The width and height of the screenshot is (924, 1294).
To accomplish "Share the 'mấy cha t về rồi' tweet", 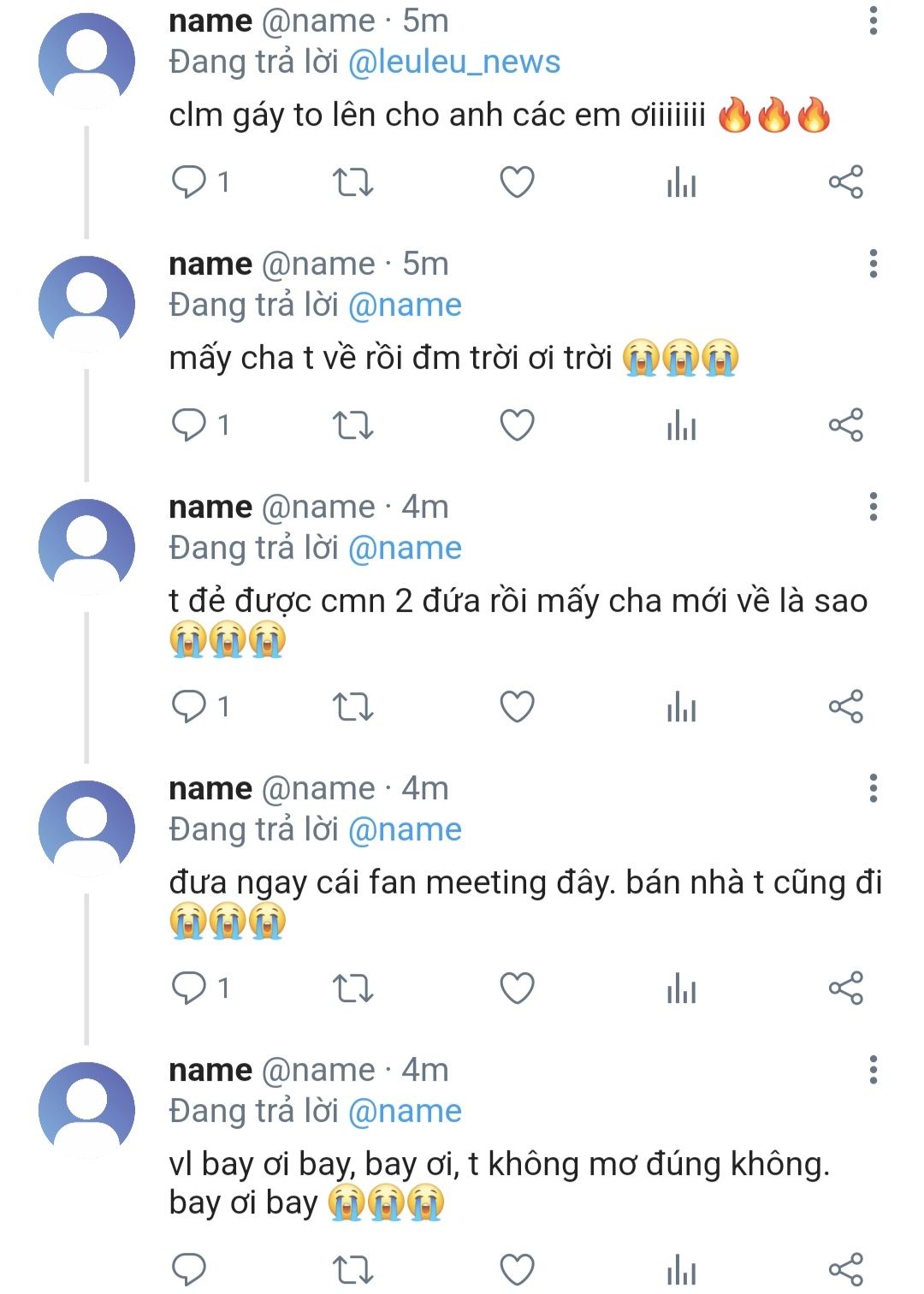I will coord(845,425).
